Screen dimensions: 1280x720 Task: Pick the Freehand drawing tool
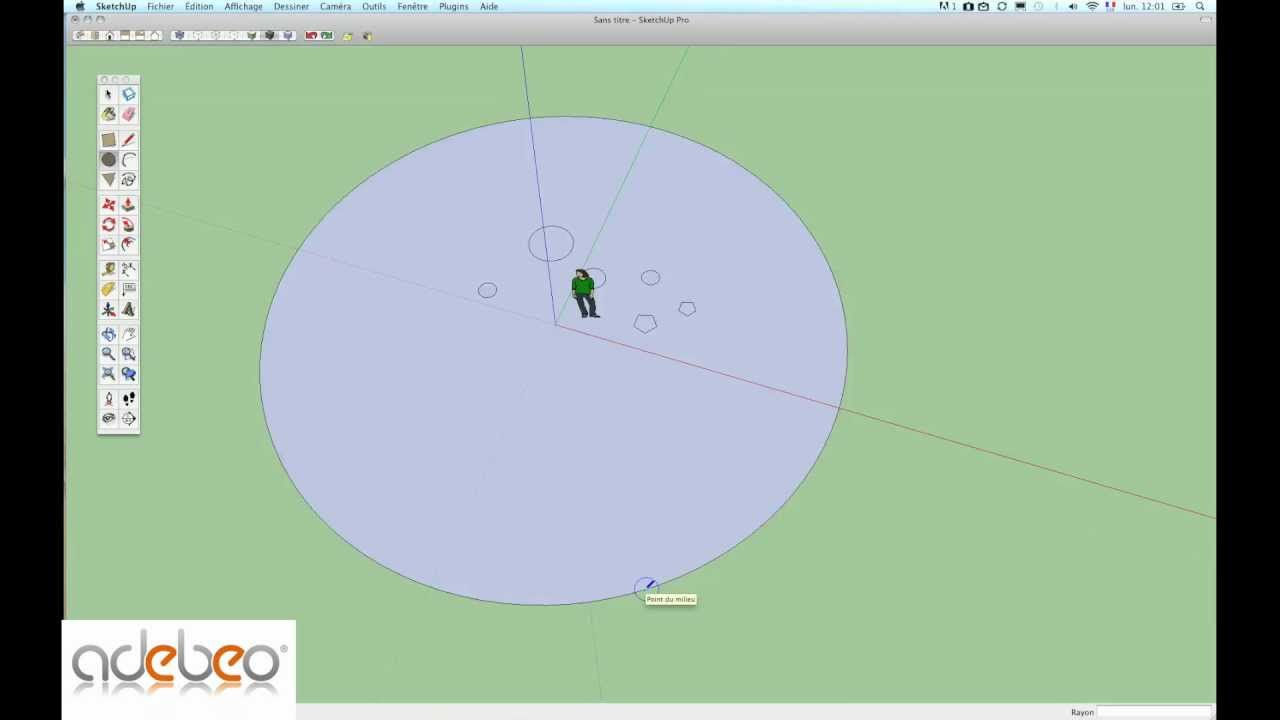128,180
